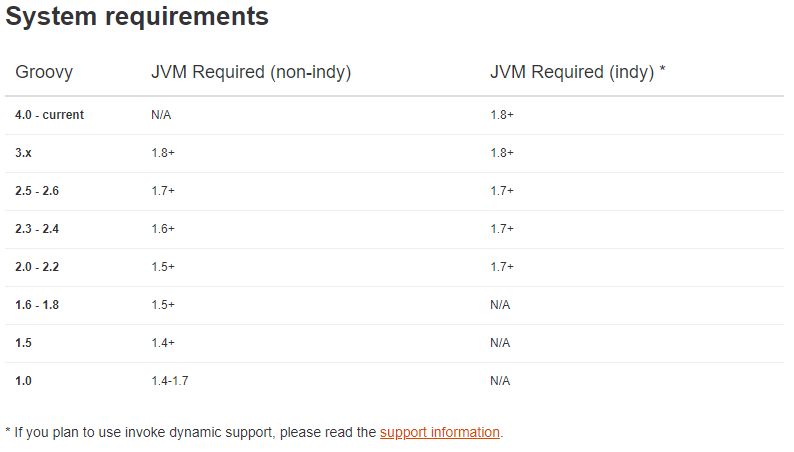Click the JVM Required (non-indy) header
The width and height of the screenshot is (794, 452).
pos(251,72)
